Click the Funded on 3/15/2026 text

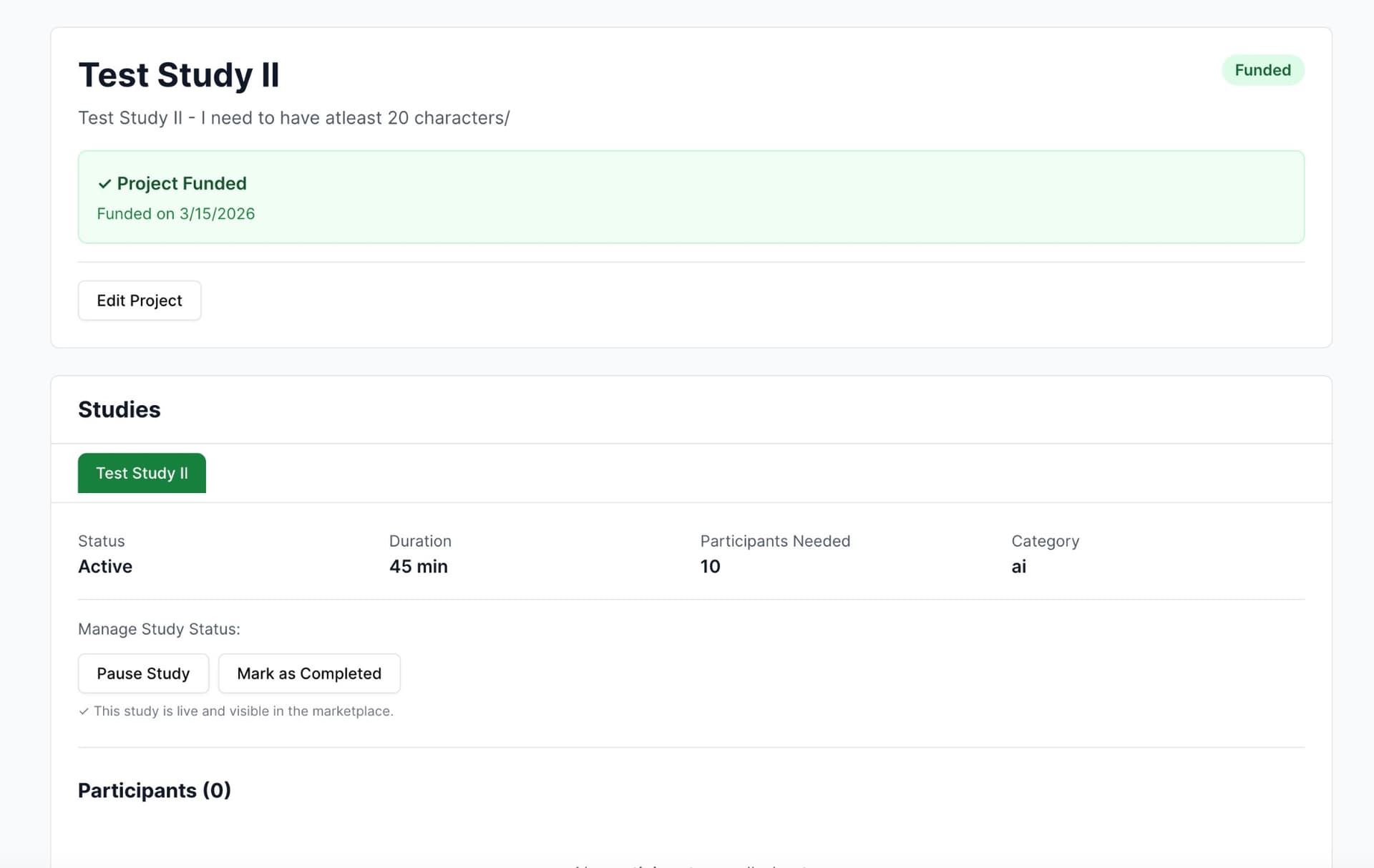pyautogui.click(x=175, y=214)
